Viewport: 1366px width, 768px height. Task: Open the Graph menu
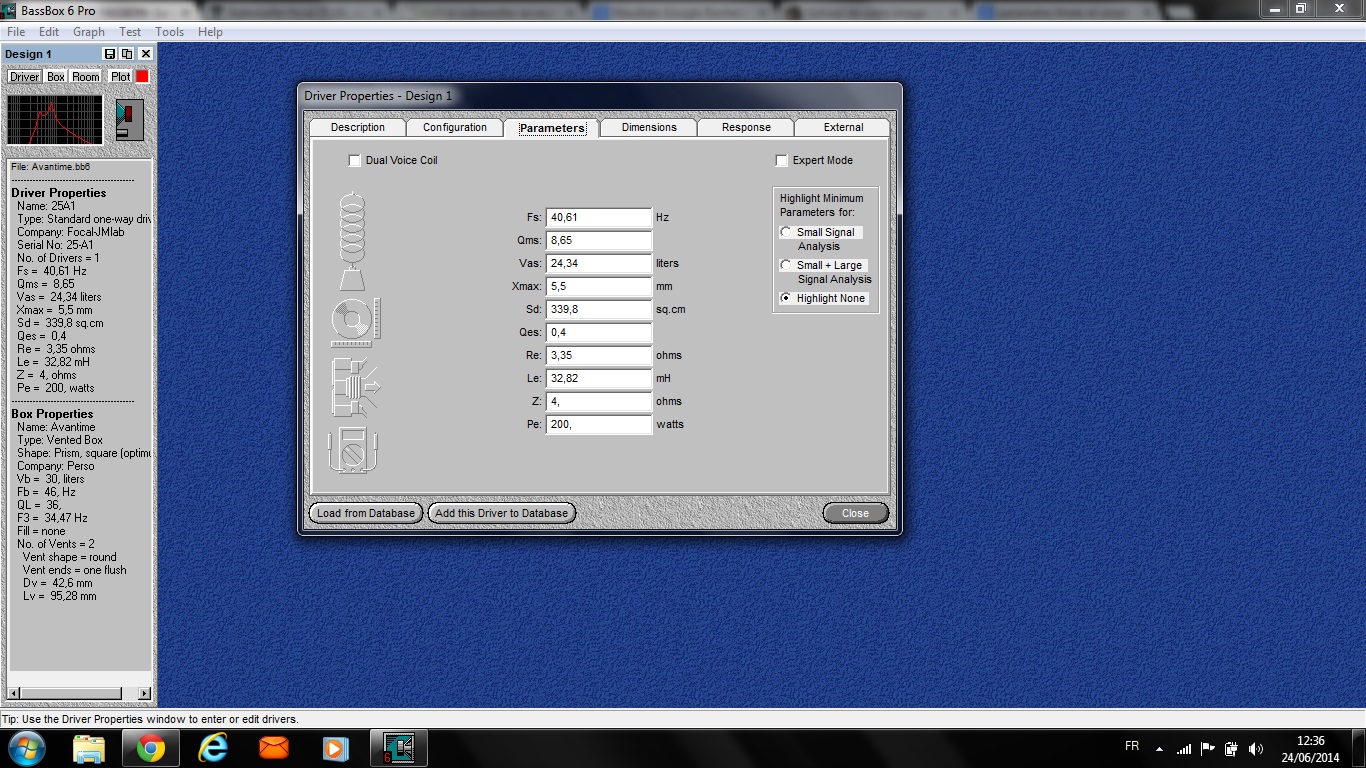89,32
